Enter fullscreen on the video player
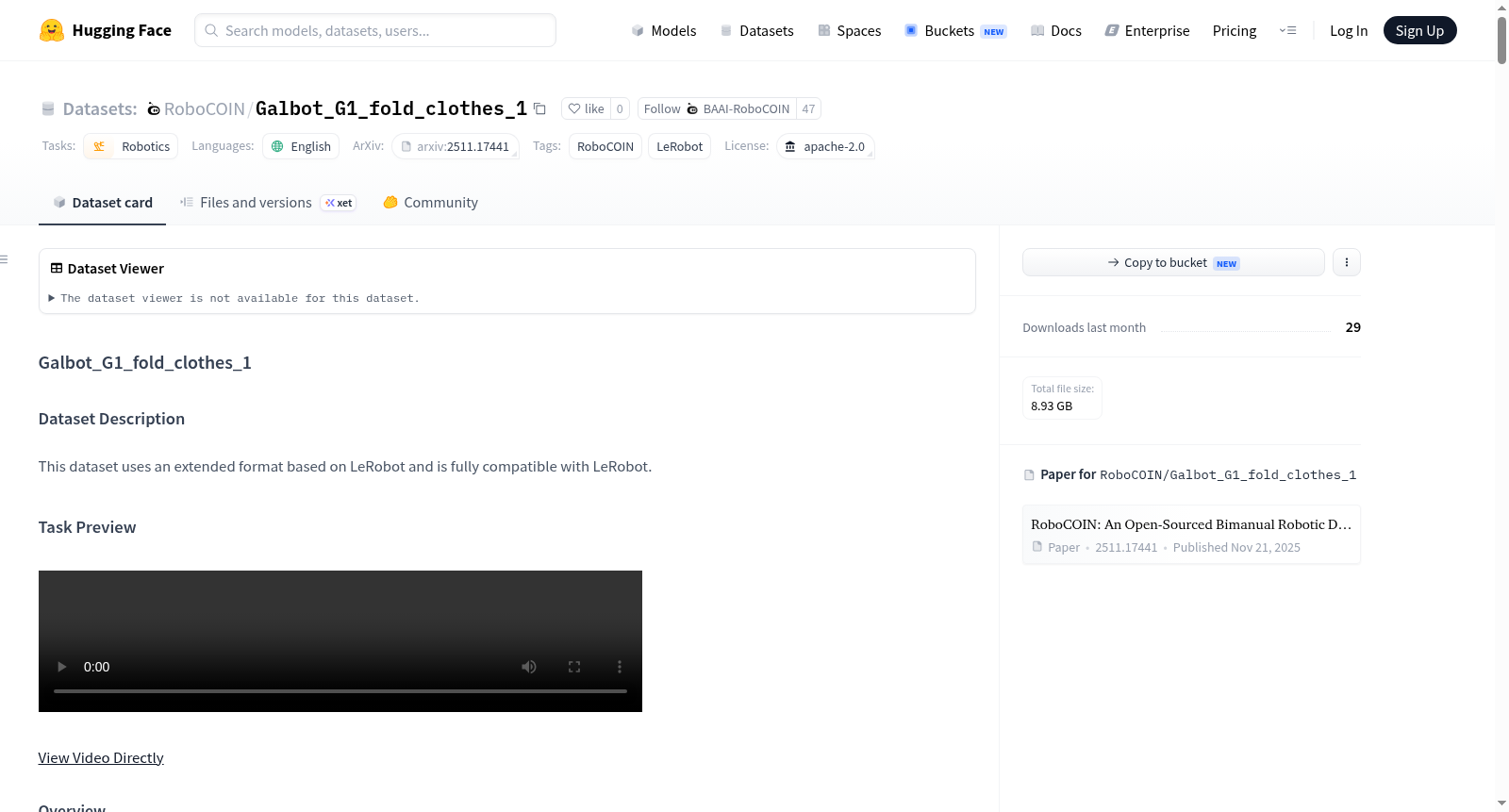Image resolution: width=1509 pixels, height=812 pixels. point(574,667)
